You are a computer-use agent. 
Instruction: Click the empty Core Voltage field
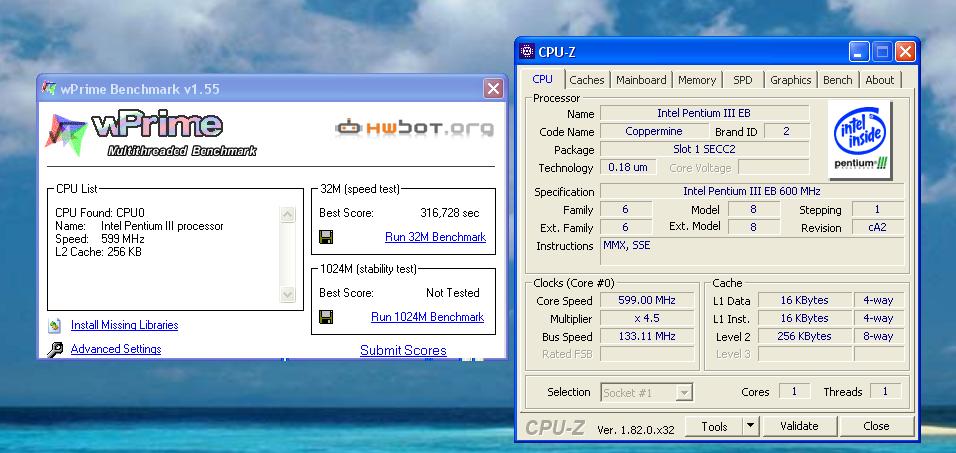pyautogui.click(x=774, y=167)
